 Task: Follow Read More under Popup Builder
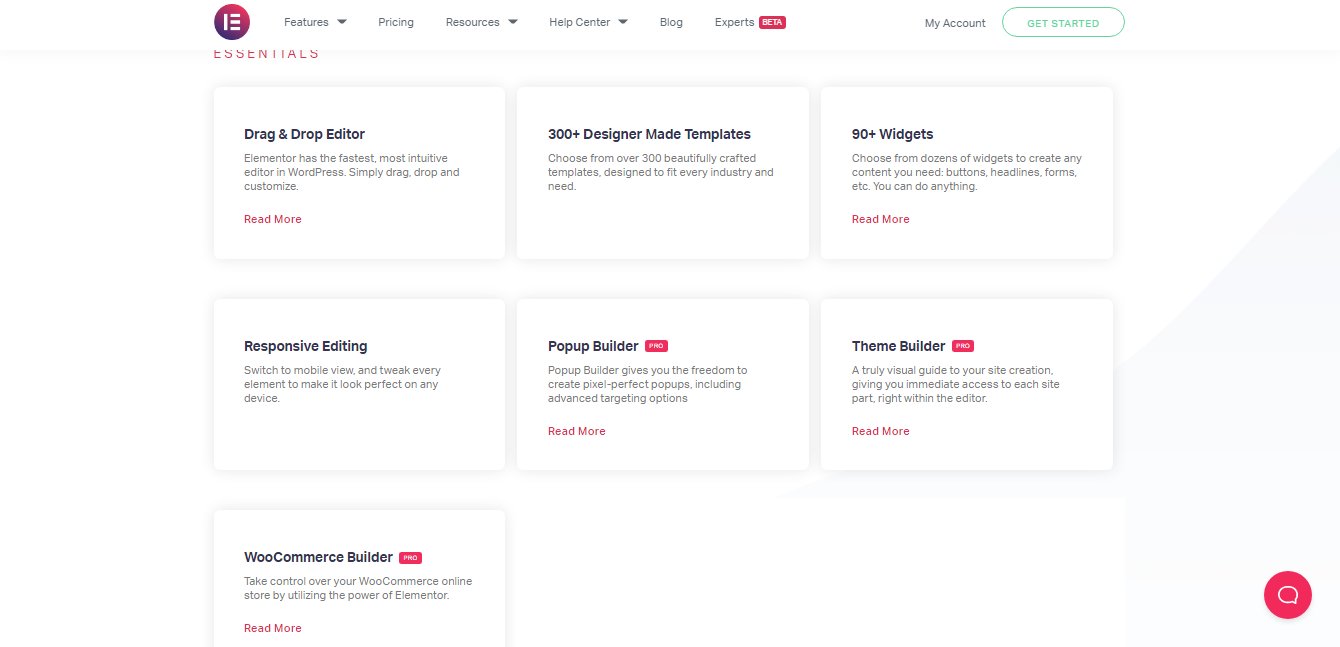click(x=577, y=431)
